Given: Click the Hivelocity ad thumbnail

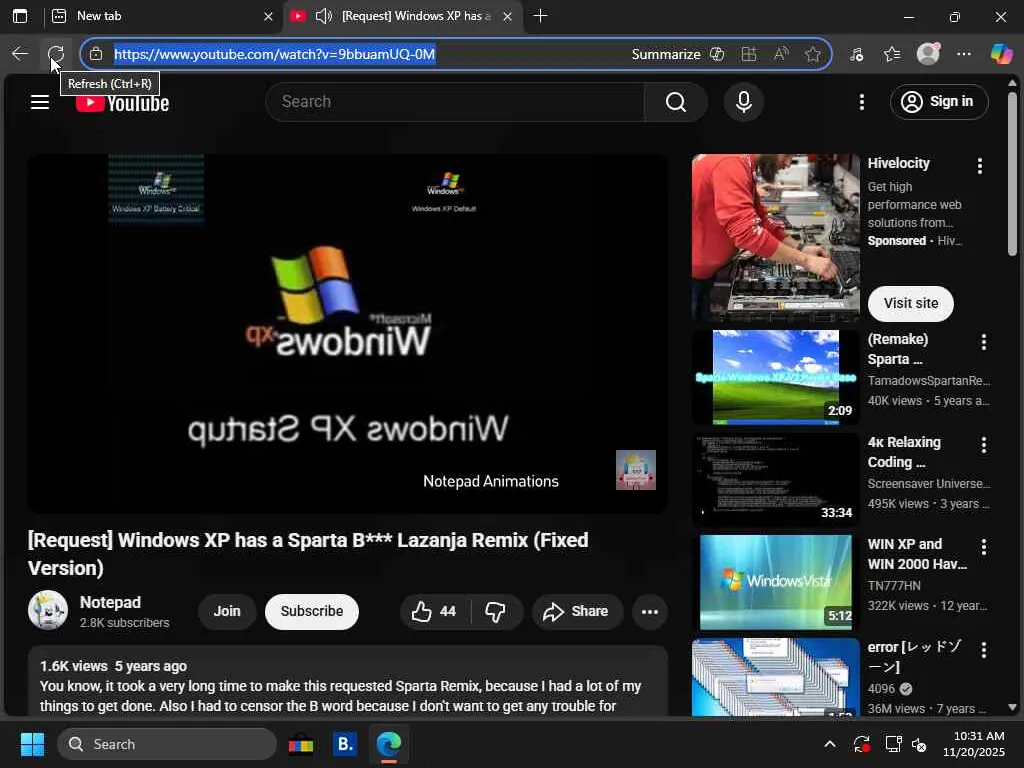Looking at the screenshot, I should [x=776, y=238].
